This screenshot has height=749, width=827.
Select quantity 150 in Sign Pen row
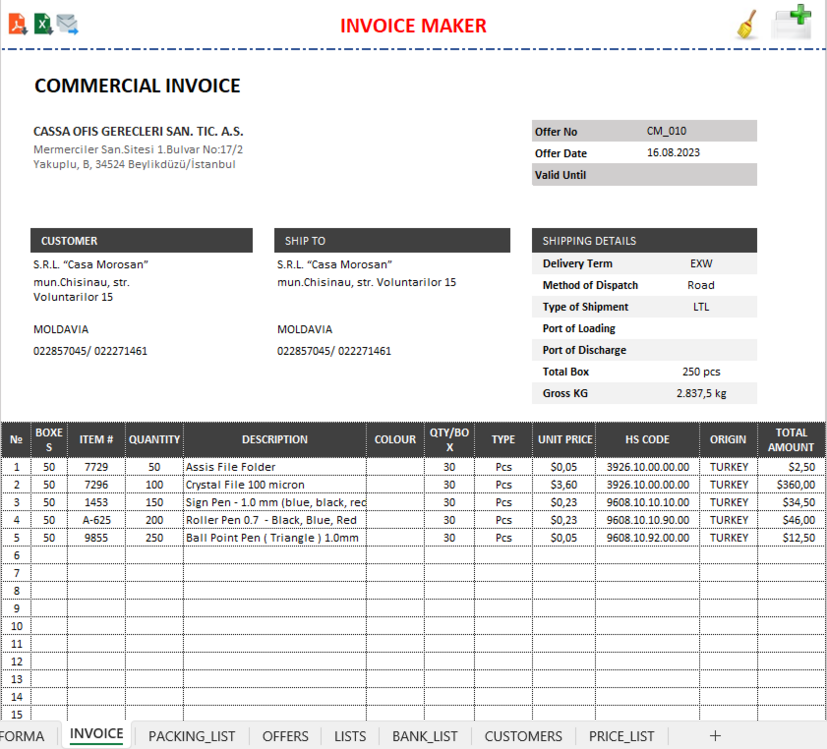(154, 502)
